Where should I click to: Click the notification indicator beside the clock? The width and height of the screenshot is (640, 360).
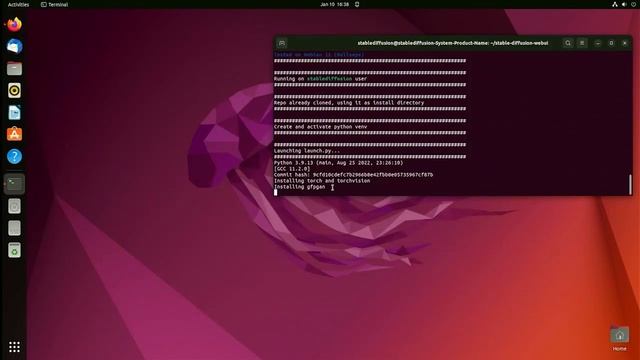pyautogui.click(x=357, y=4)
